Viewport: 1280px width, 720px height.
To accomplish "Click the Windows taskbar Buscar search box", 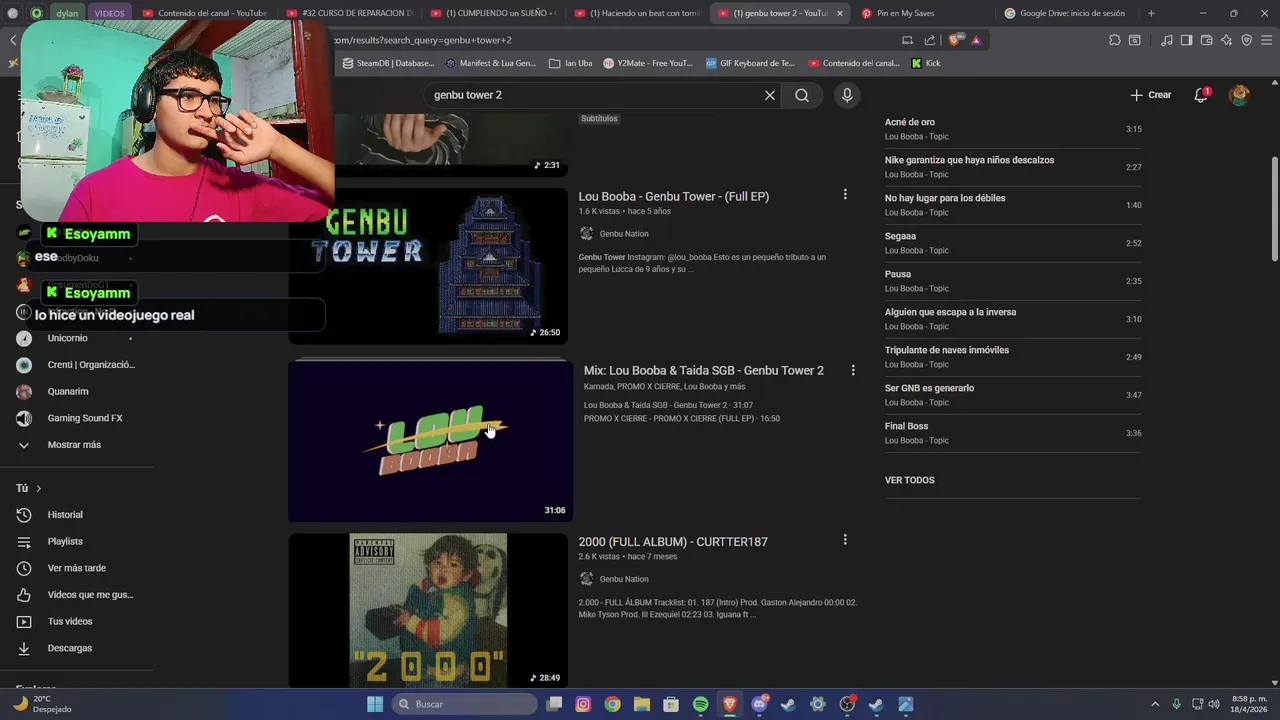I will coord(464,704).
